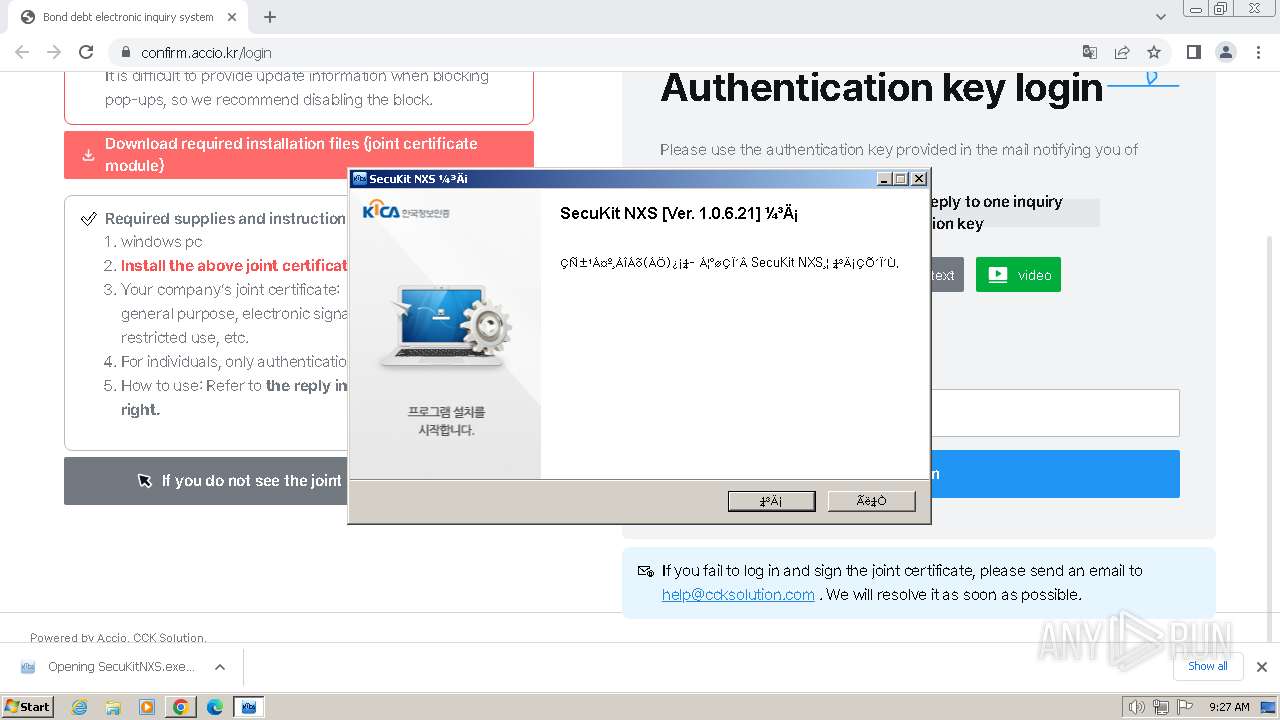
Task: Download required installation files button
Action: tap(299, 155)
